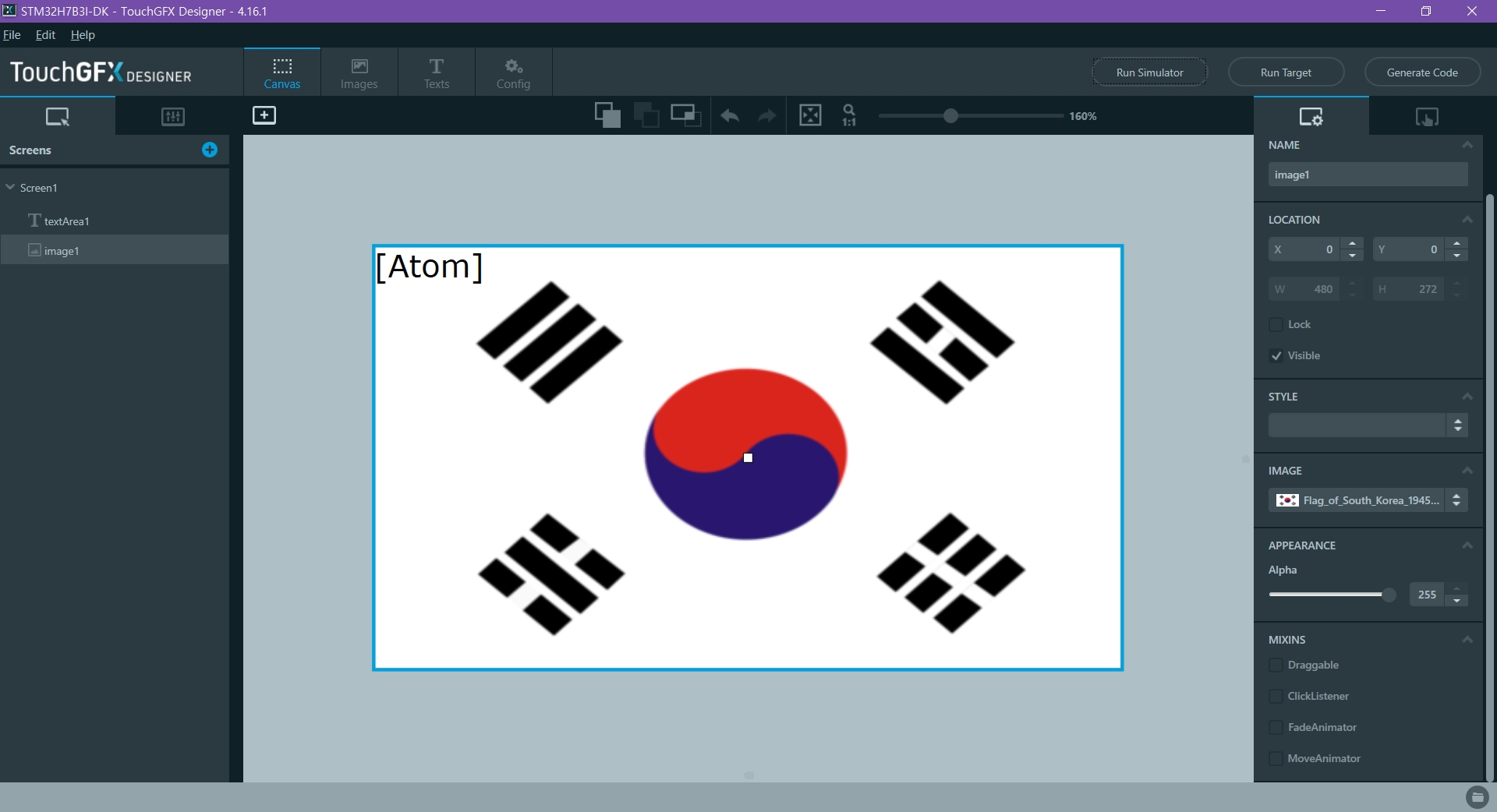Collapse the APPEARANCE section

(1467, 545)
